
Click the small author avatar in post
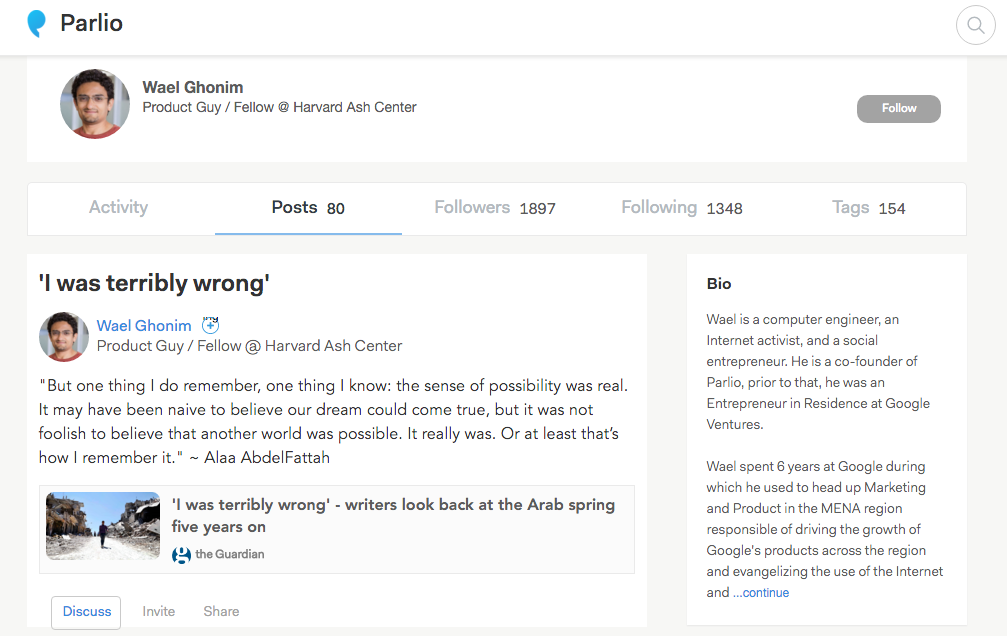64,336
